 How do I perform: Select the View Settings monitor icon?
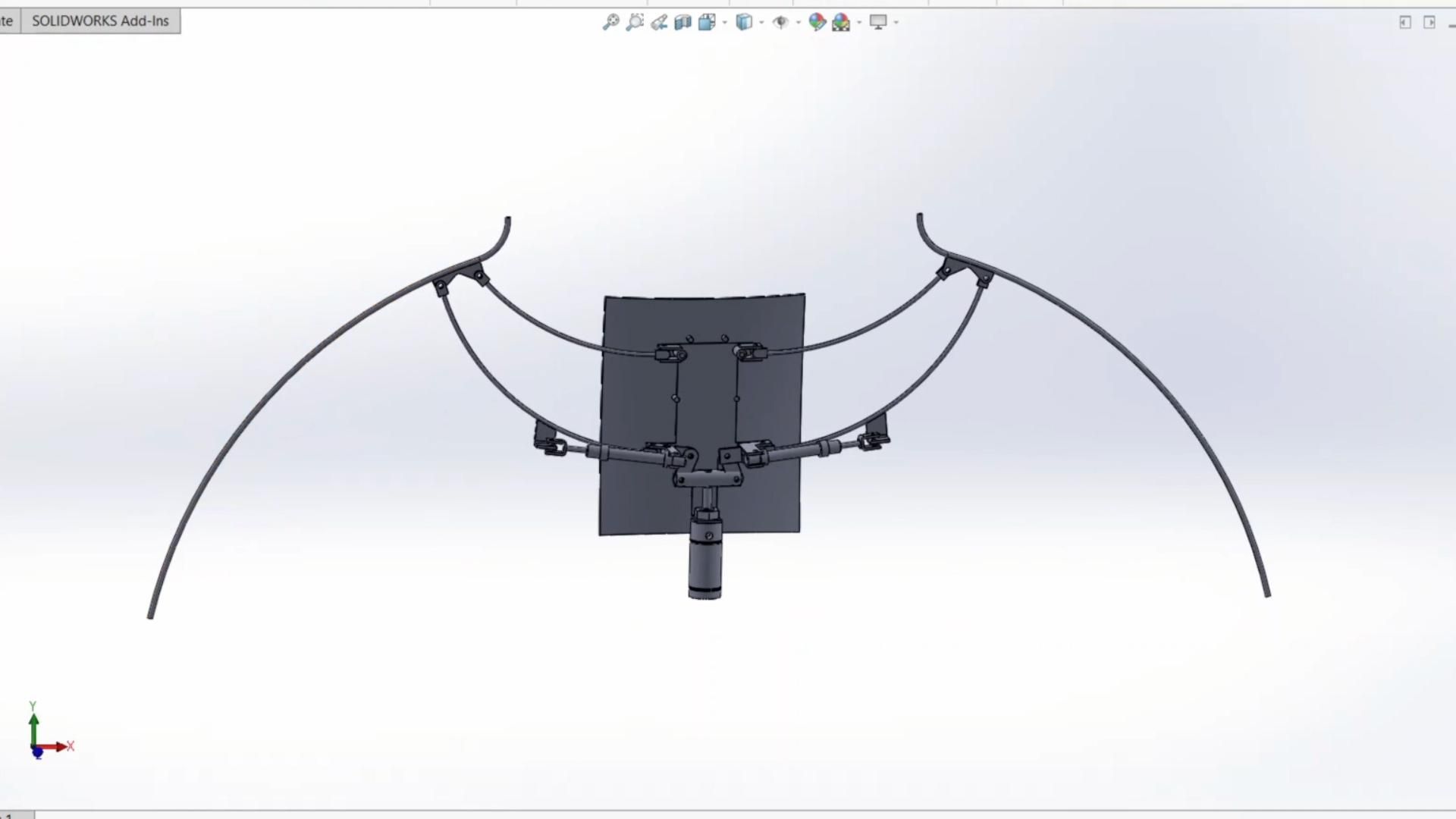point(877,22)
